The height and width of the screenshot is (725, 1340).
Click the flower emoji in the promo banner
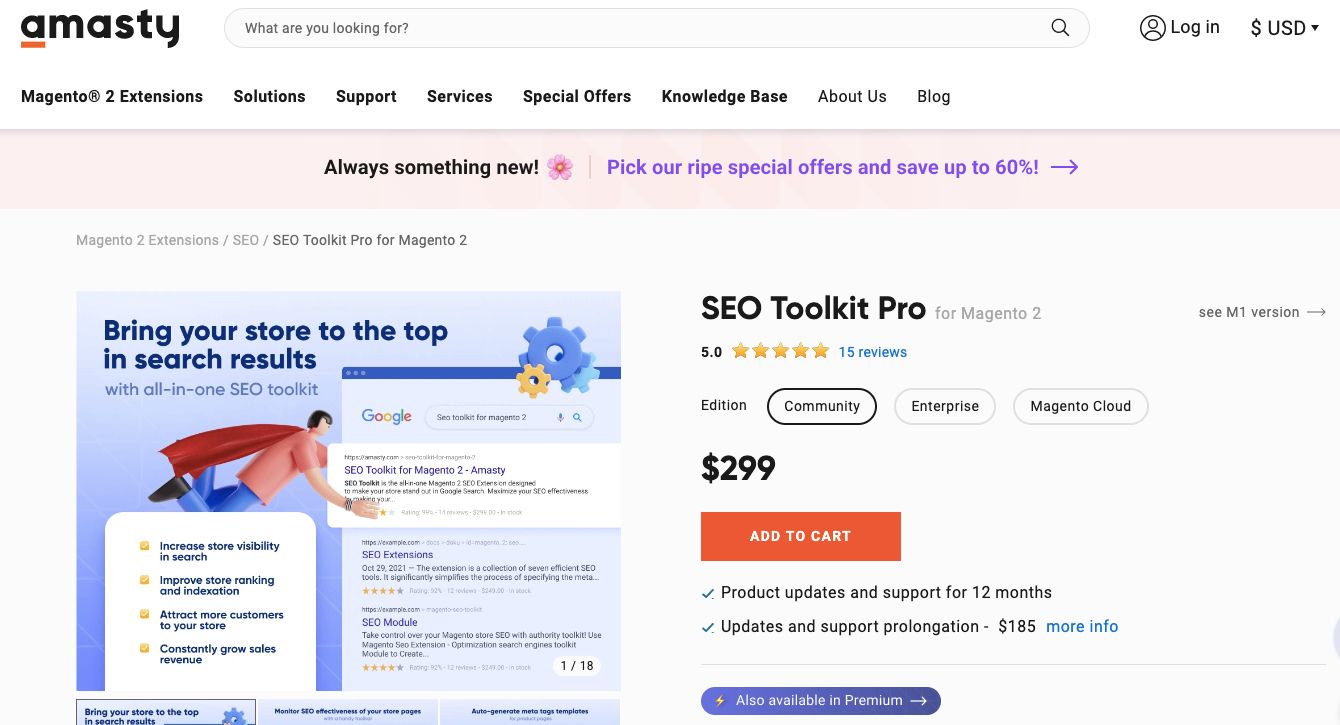(560, 167)
